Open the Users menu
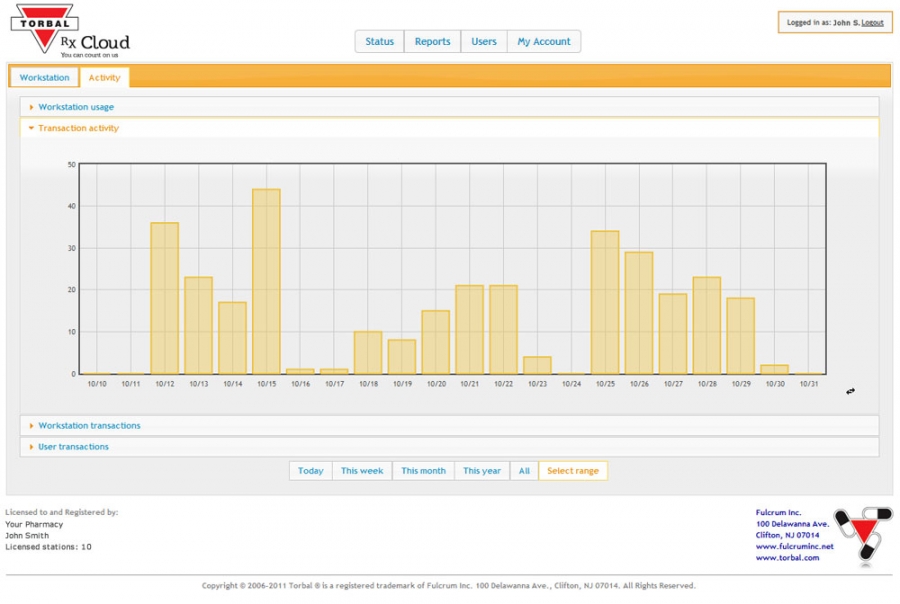The height and width of the screenshot is (604, 900). pos(484,41)
